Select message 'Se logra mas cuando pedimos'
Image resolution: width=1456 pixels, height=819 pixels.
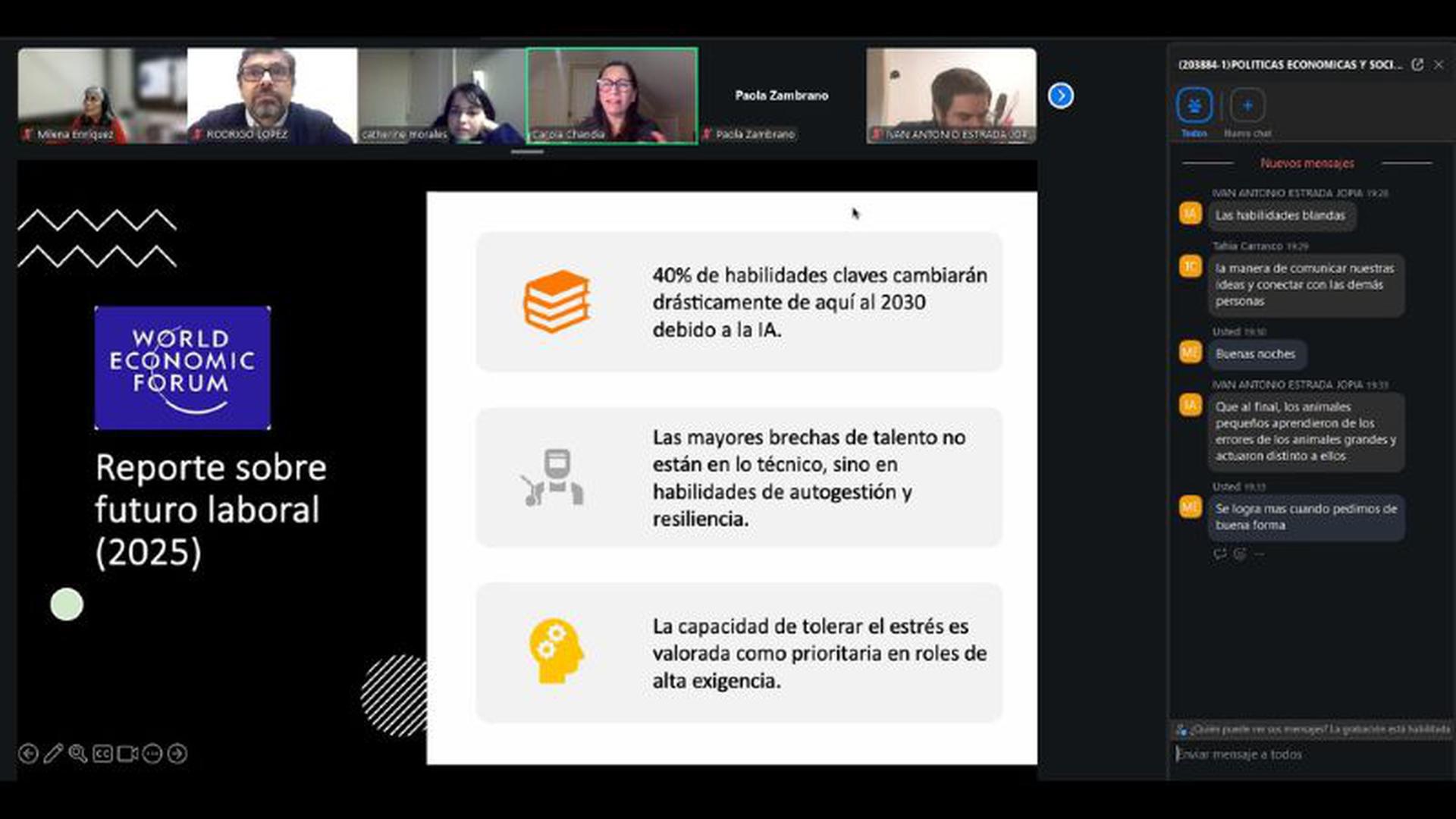[1306, 517]
